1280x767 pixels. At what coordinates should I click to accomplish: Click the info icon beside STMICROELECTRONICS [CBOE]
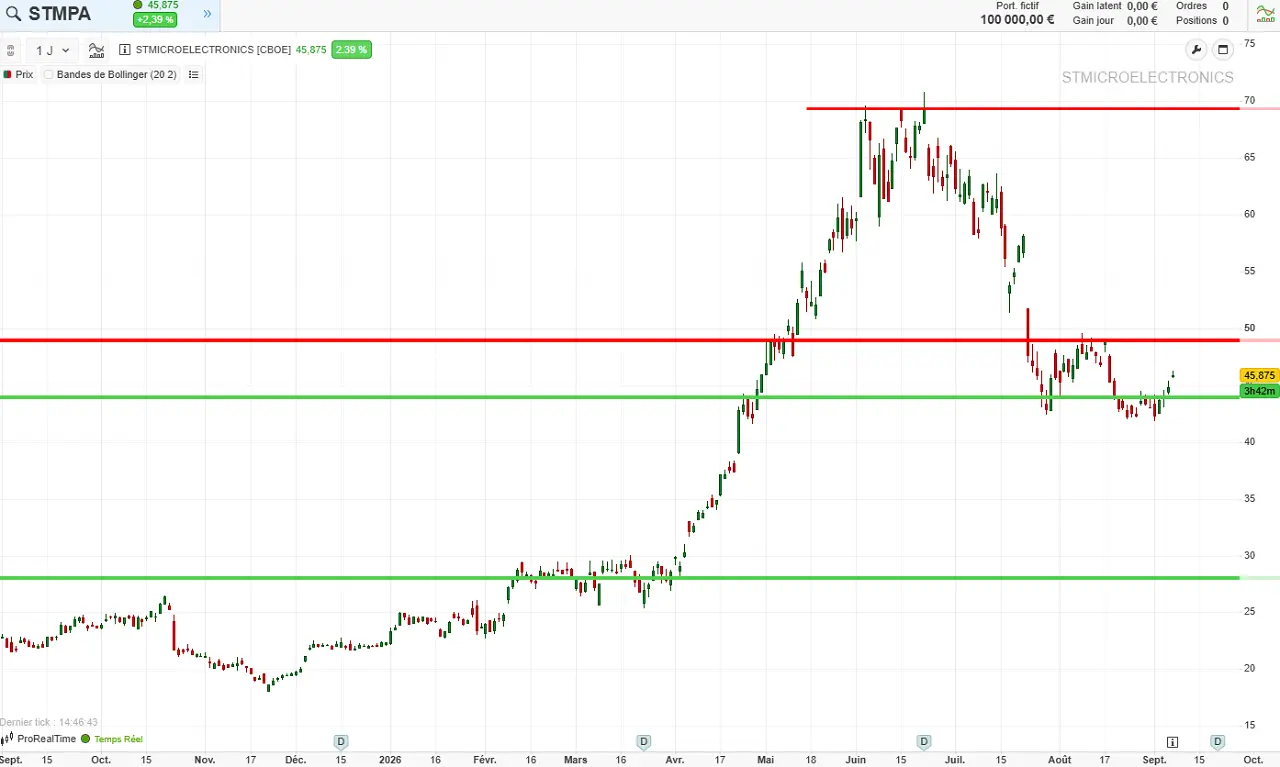click(x=125, y=50)
